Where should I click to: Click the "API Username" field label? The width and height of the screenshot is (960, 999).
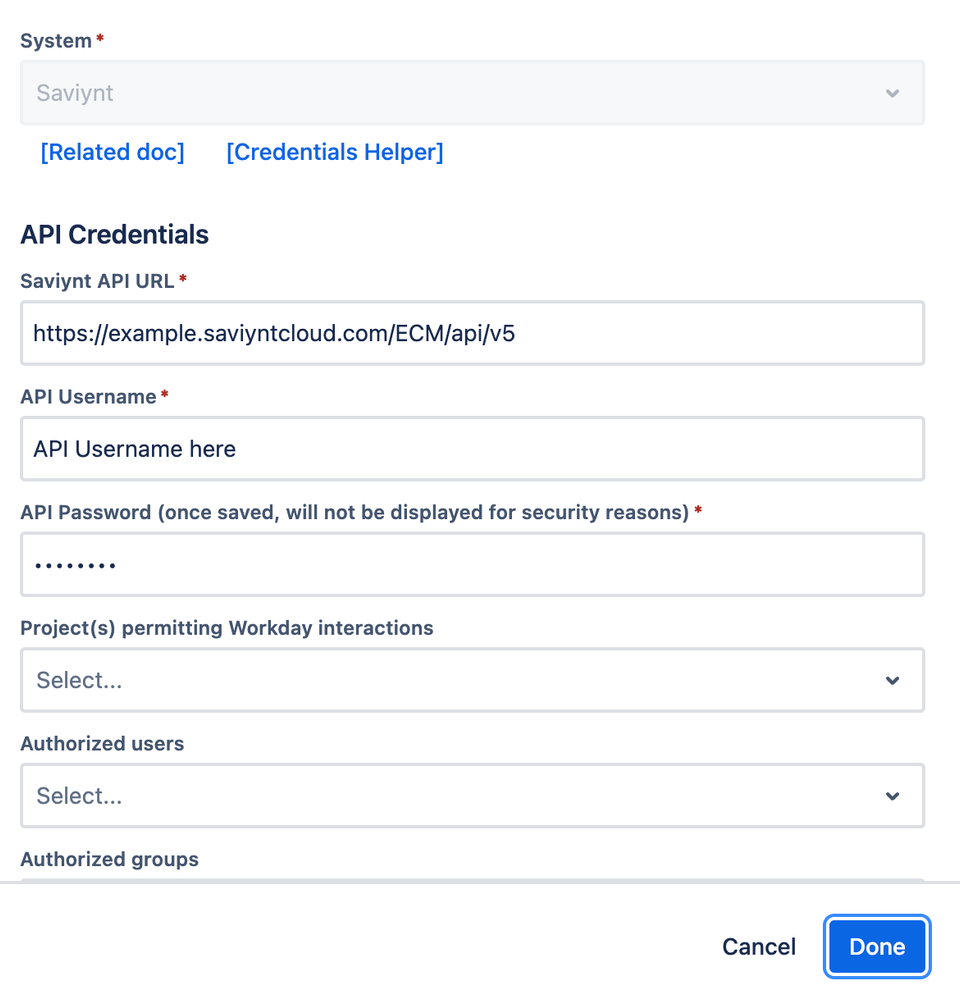(x=88, y=397)
